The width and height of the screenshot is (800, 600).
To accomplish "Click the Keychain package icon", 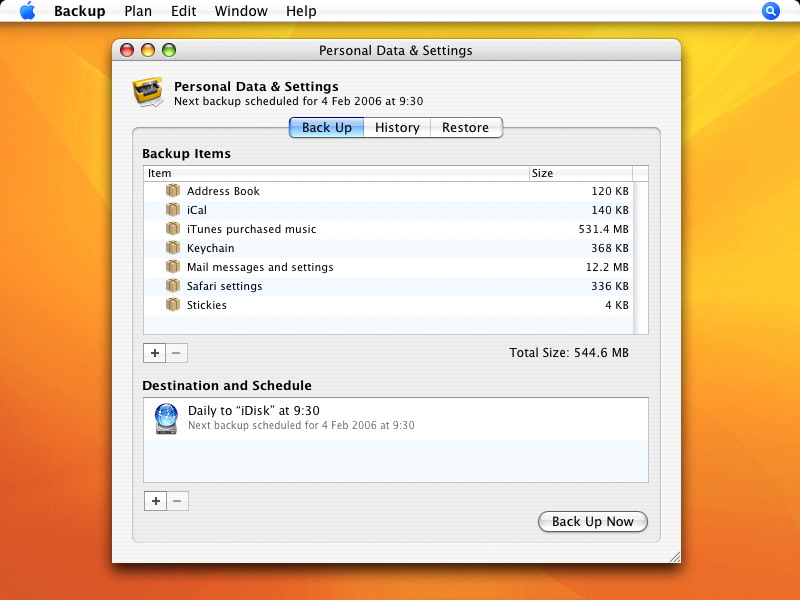I will pos(173,248).
